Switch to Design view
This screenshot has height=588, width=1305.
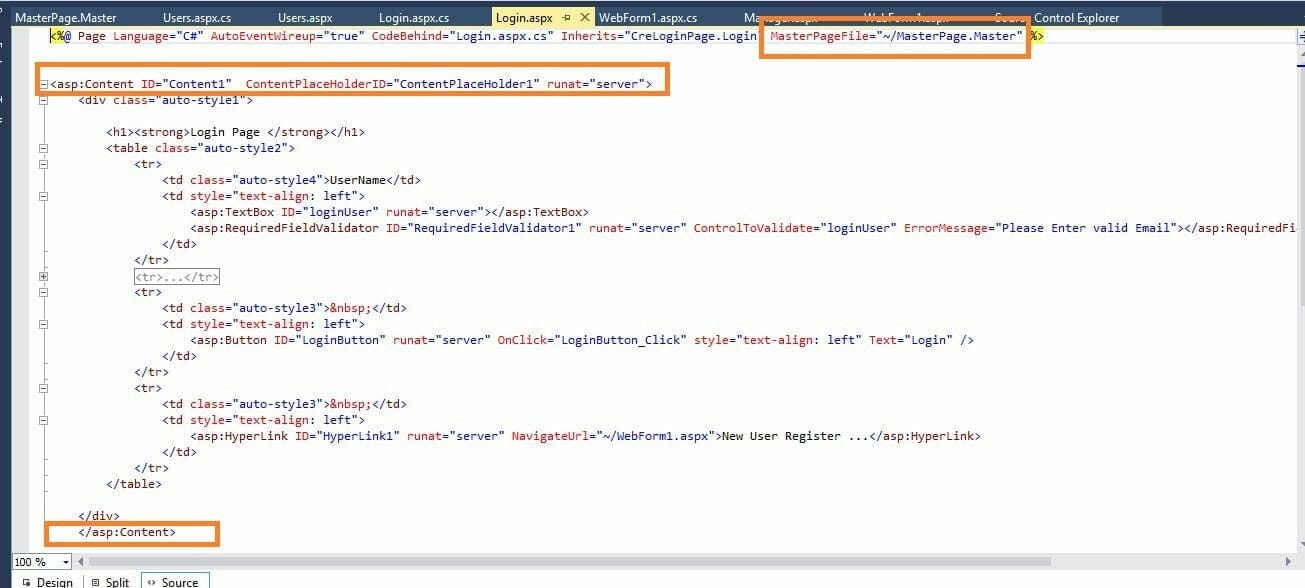point(47,581)
